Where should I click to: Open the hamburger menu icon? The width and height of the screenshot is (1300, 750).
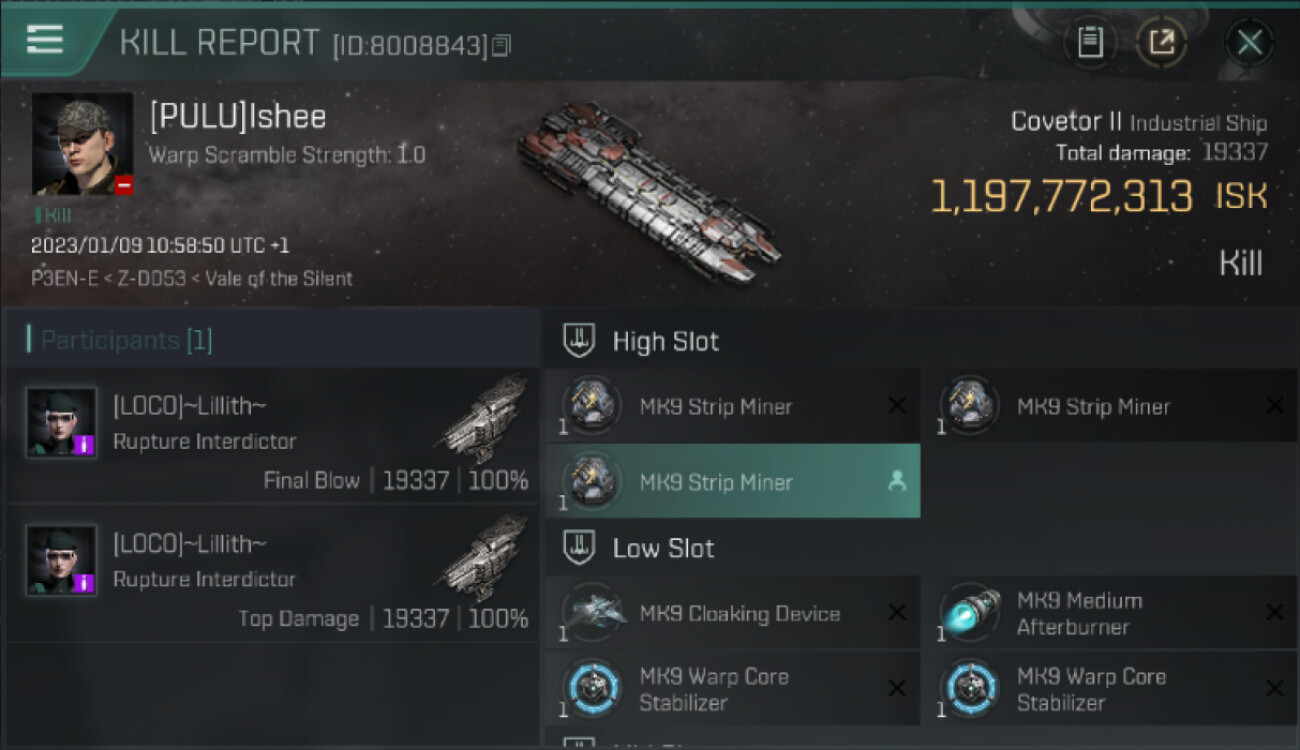tap(45, 40)
